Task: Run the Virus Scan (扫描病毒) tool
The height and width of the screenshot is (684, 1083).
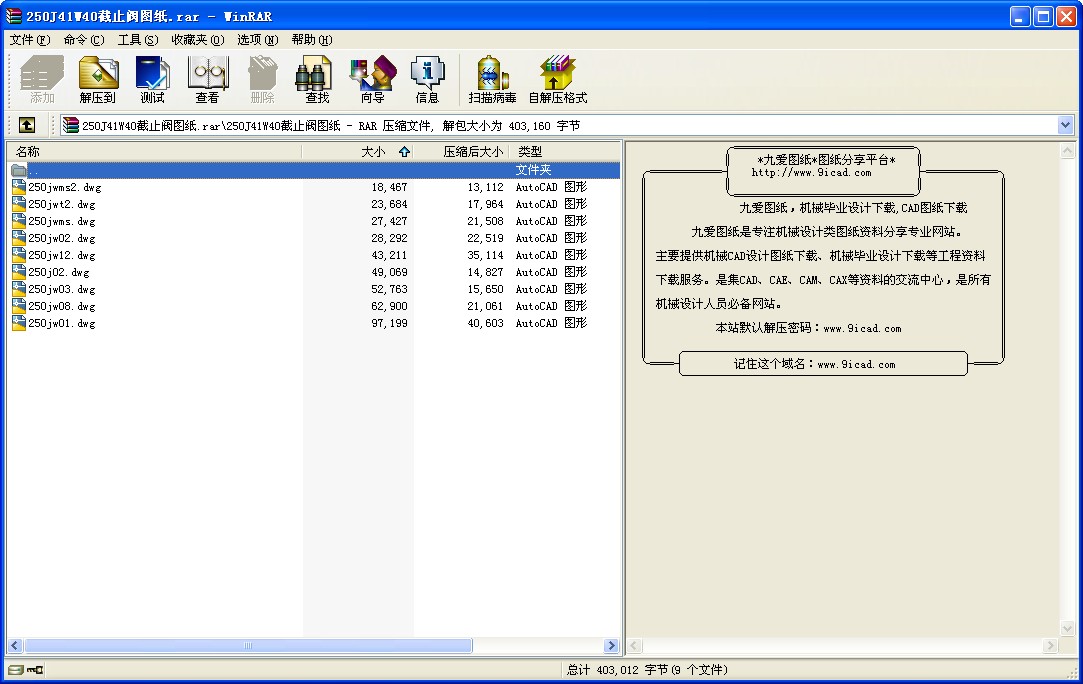Action: (x=492, y=79)
